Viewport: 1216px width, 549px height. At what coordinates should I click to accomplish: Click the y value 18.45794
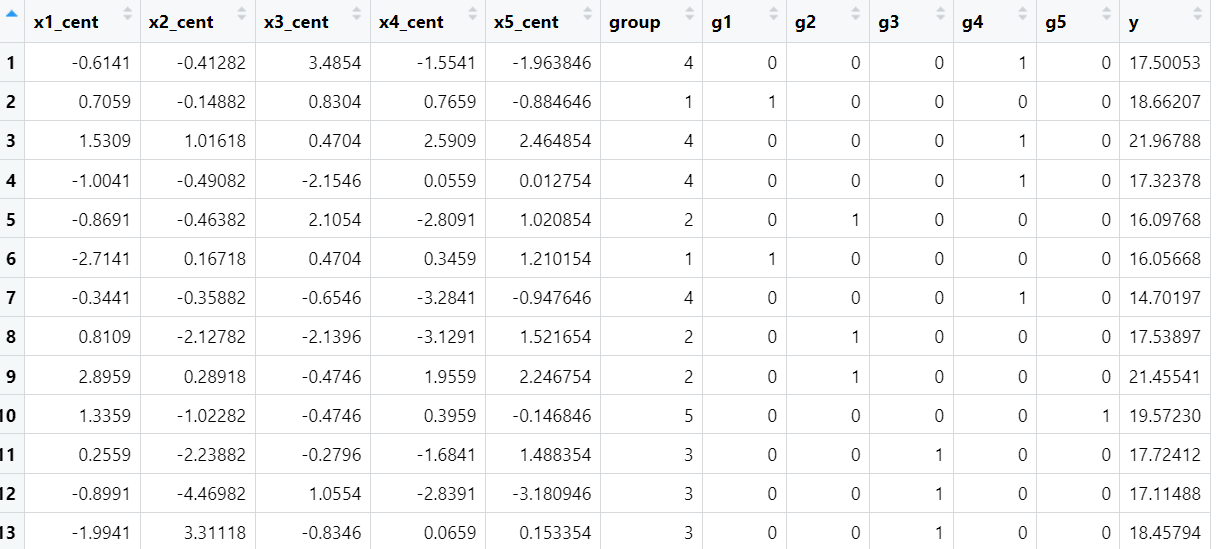pos(1165,534)
